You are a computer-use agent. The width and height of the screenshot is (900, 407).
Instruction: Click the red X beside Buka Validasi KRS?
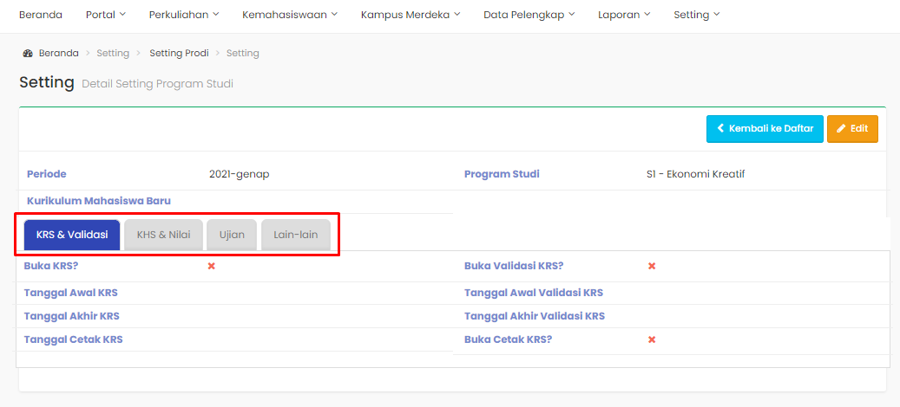(652, 266)
